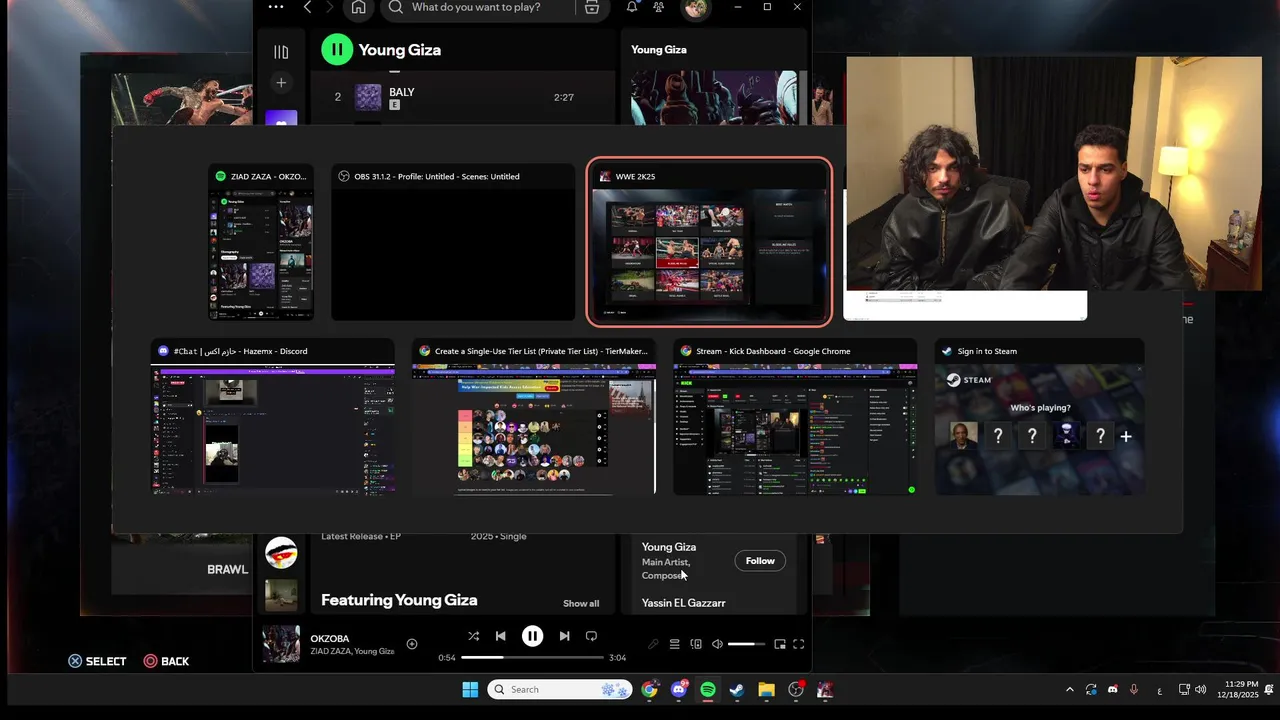This screenshot has height=720, width=1280.
Task: Enter Spotify full screen mode
Action: pyautogui.click(x=799, y=644)
